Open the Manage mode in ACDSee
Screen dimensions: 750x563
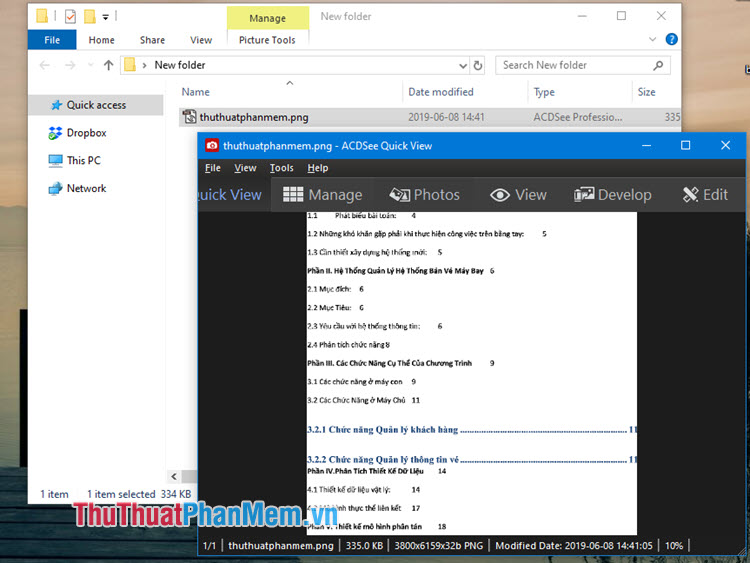[322, 195]
